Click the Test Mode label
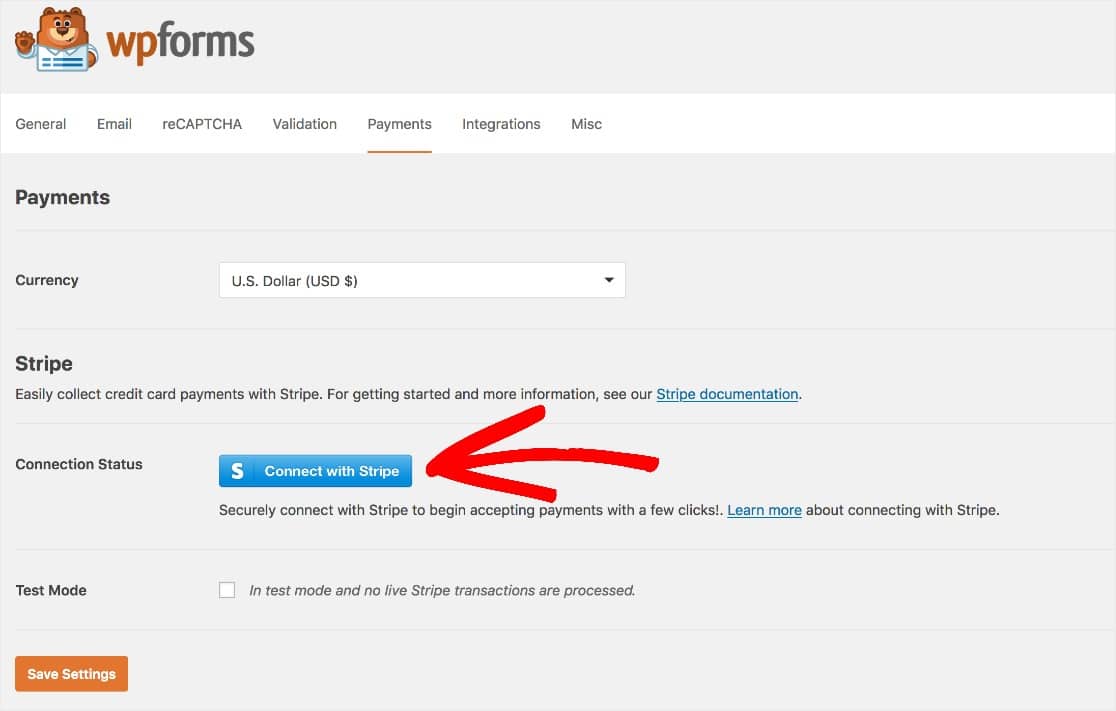Image resolution: width=1116 pixels, height=711 pixels. 51,590
